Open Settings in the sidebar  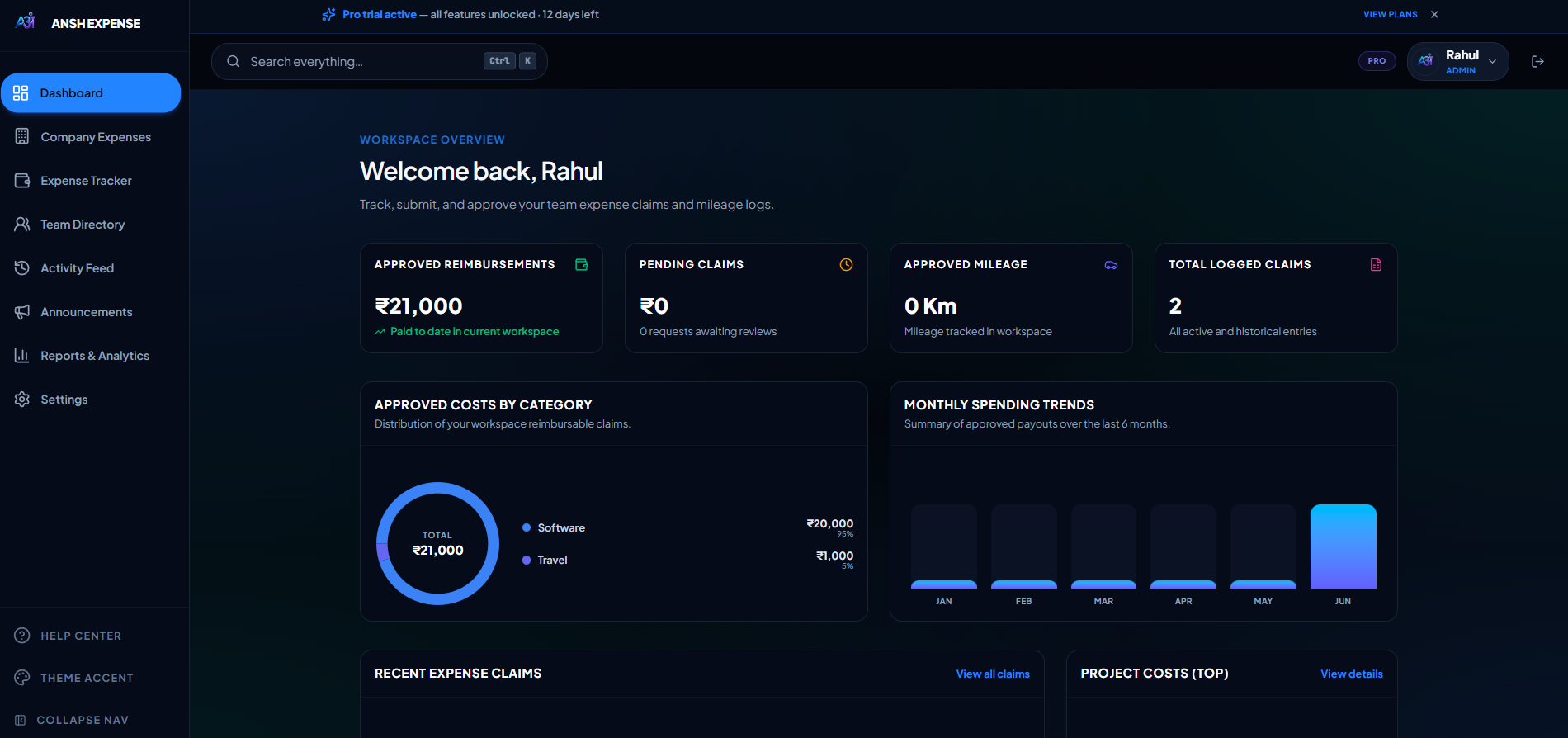[x=91, y=399]
